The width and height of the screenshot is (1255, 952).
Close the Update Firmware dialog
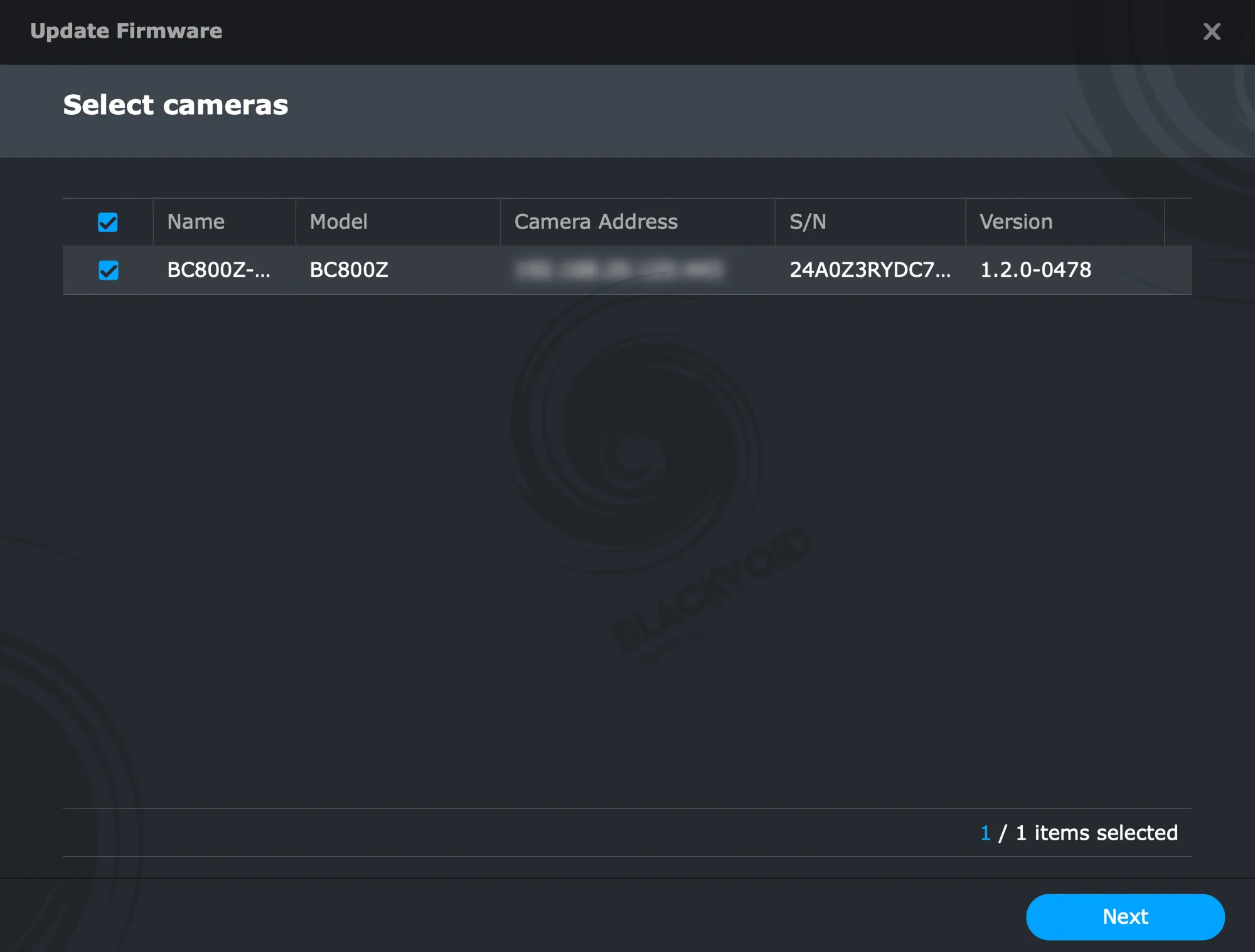[x=1212, y=31]
